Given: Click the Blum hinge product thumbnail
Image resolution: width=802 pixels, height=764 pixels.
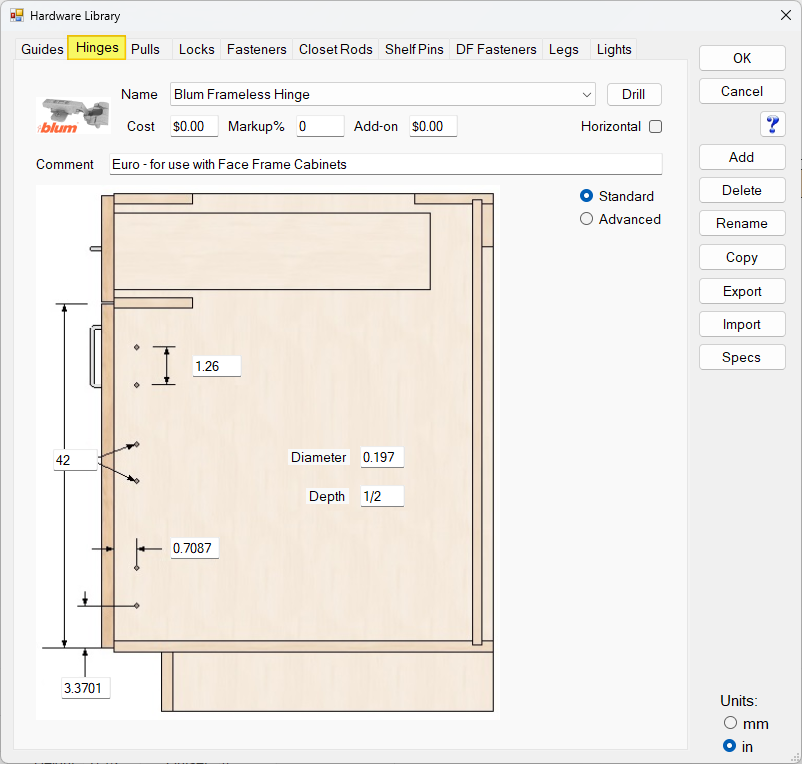Looking at the screenshot, I should point(74,116).
